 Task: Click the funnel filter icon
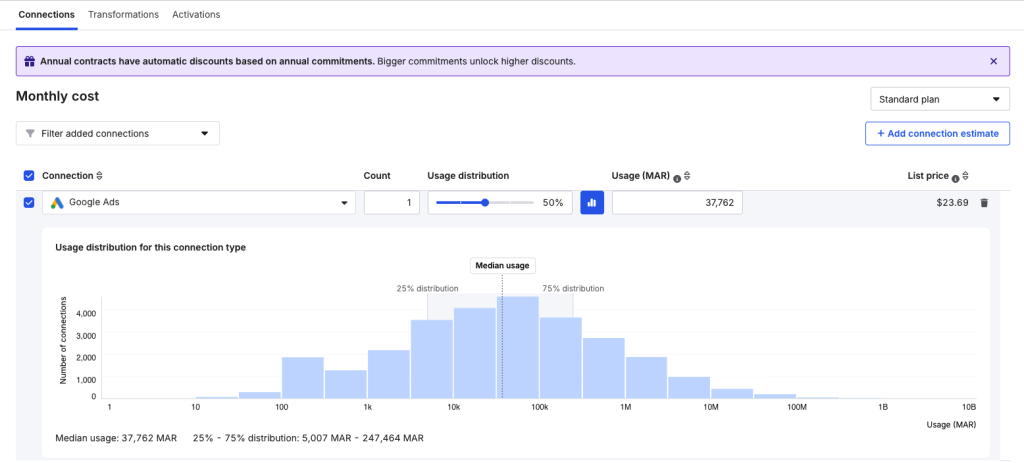coord(29,133)
